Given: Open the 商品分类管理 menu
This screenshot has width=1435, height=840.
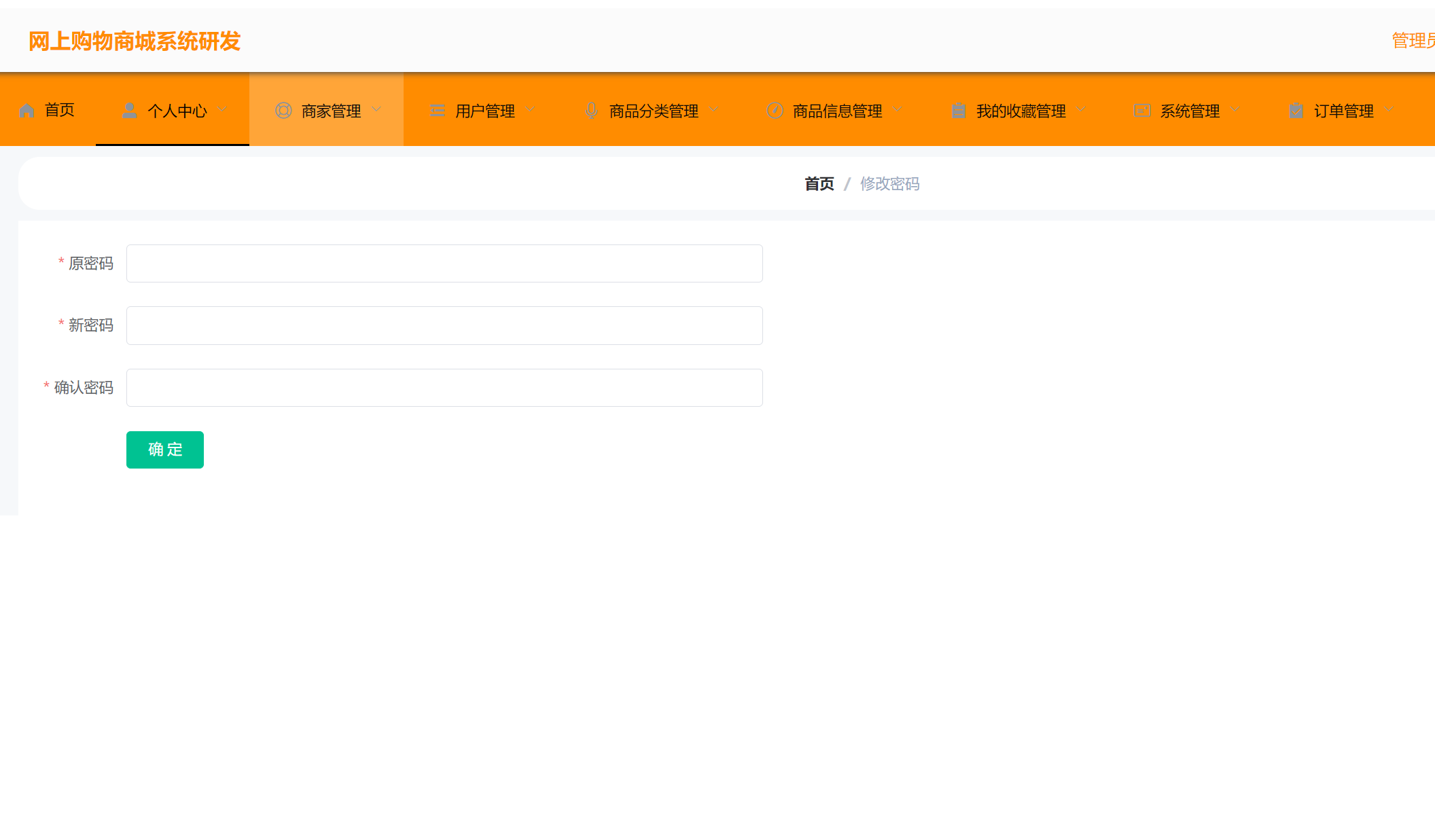Looking at the screenshot, I should click(x=654, y=111).
